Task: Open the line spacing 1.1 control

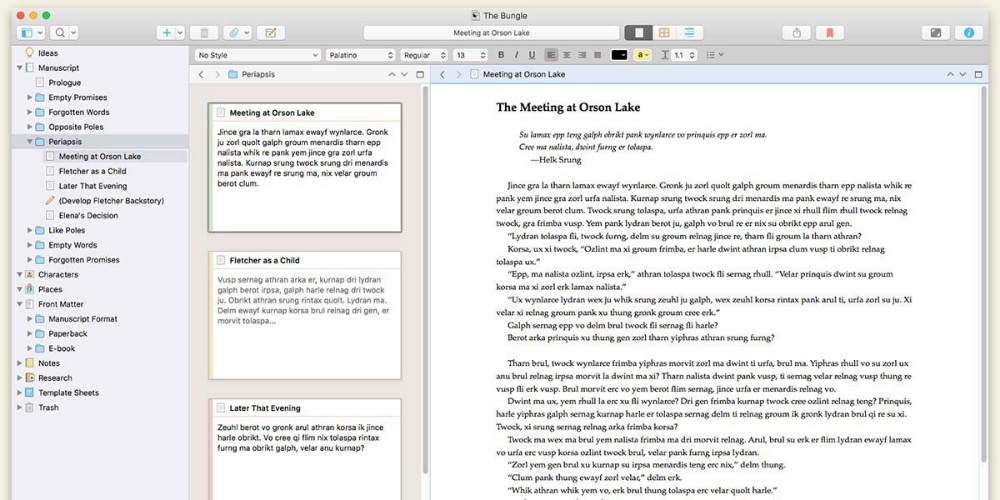Action: [679, 55]
